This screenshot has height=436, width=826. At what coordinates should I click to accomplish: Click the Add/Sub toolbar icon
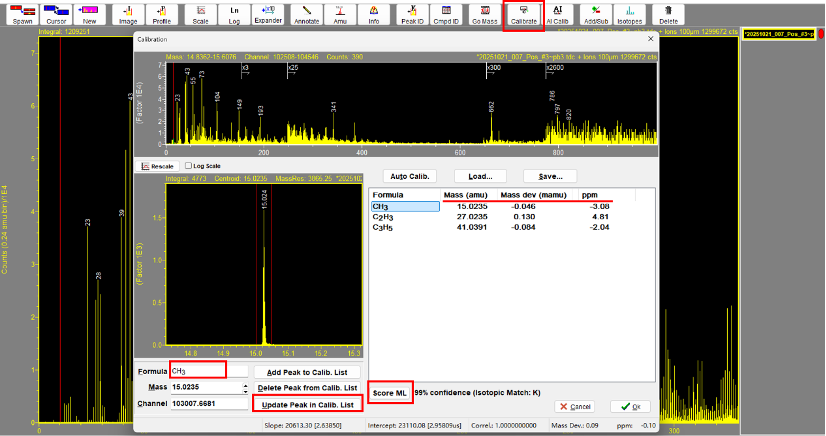(x=594, y=14)
